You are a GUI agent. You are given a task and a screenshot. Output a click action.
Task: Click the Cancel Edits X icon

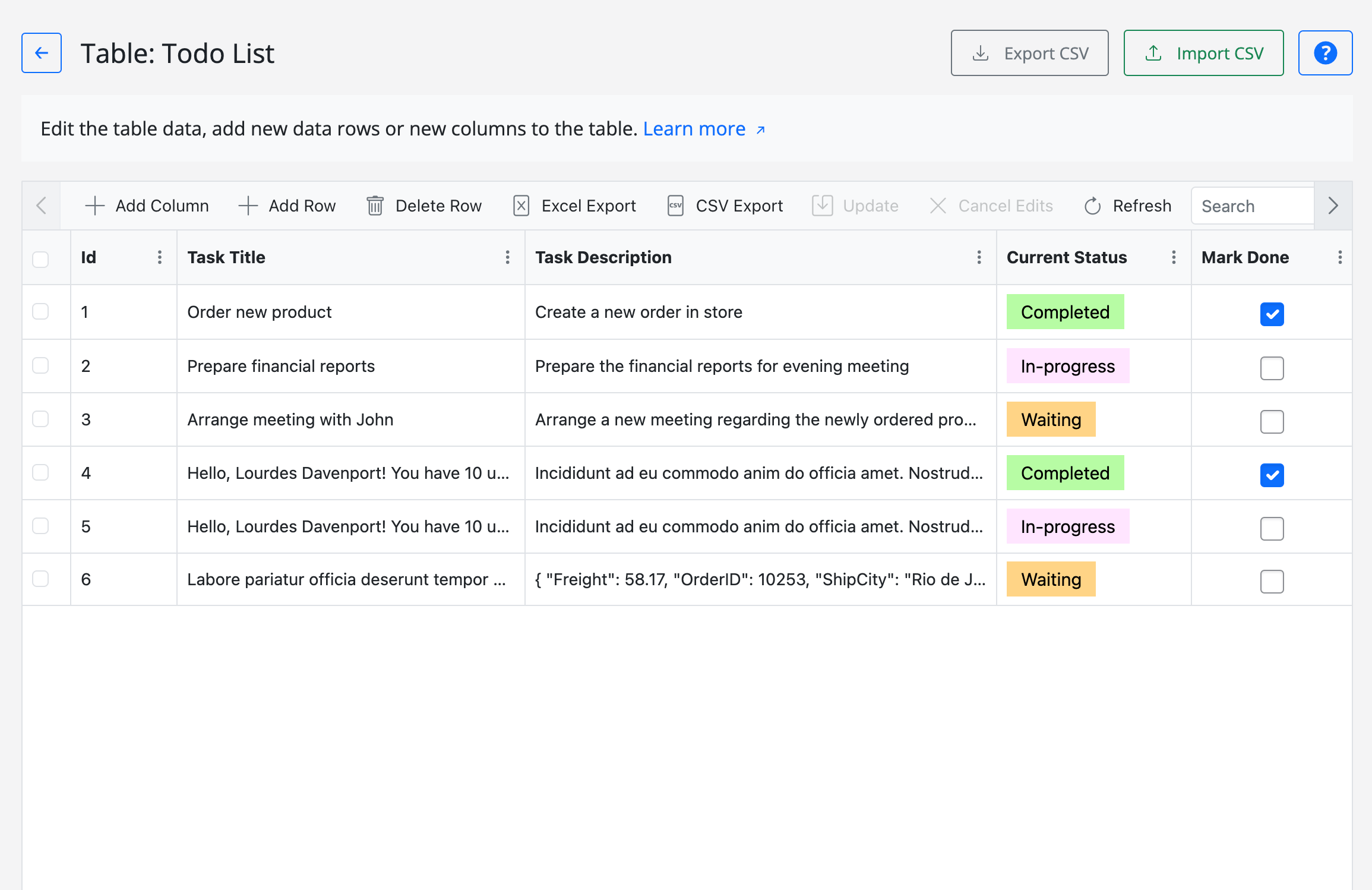pyautogui.click(x=938, y=206)
